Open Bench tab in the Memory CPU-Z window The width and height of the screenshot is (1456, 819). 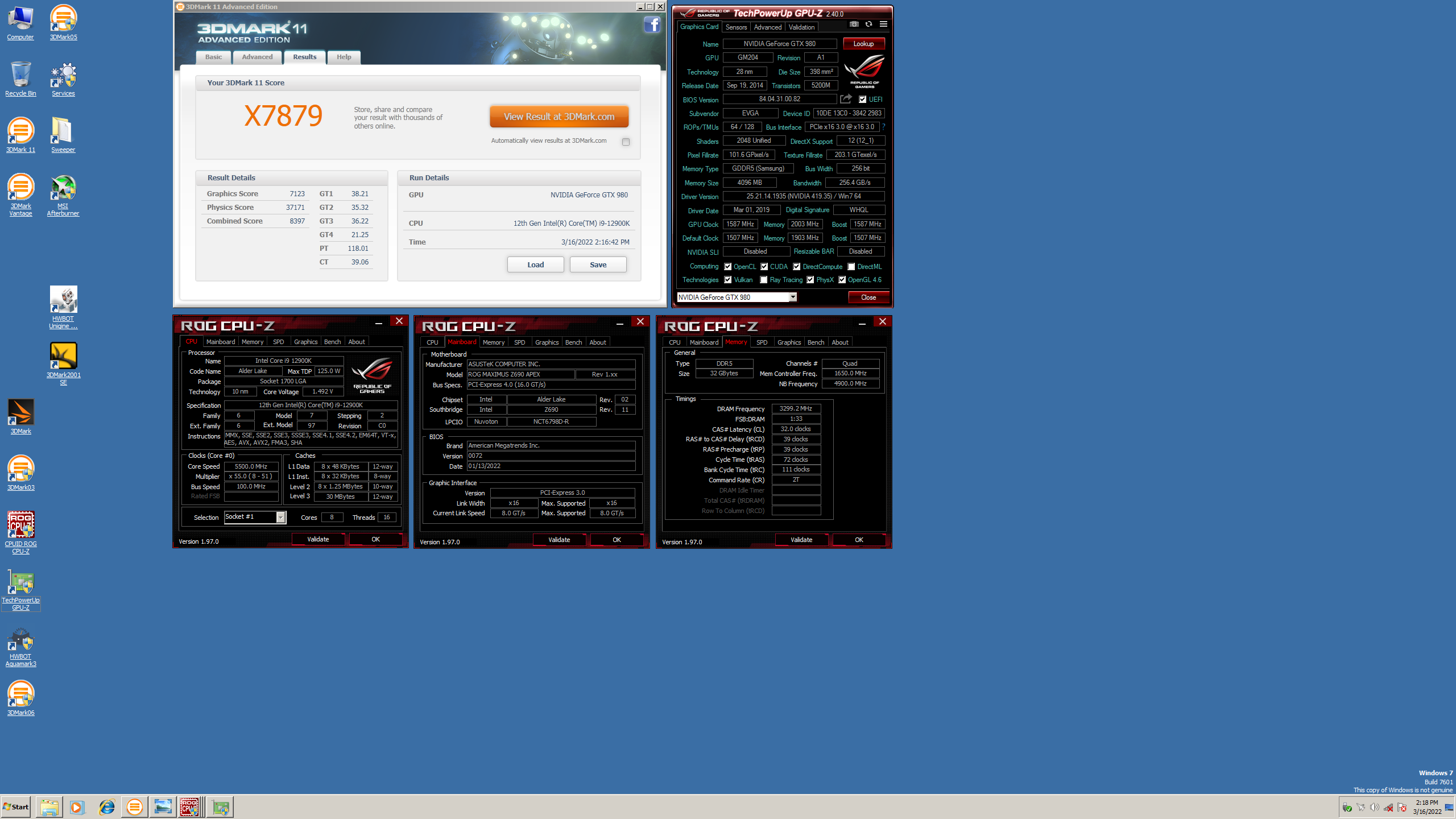click(x=816, y=342)
